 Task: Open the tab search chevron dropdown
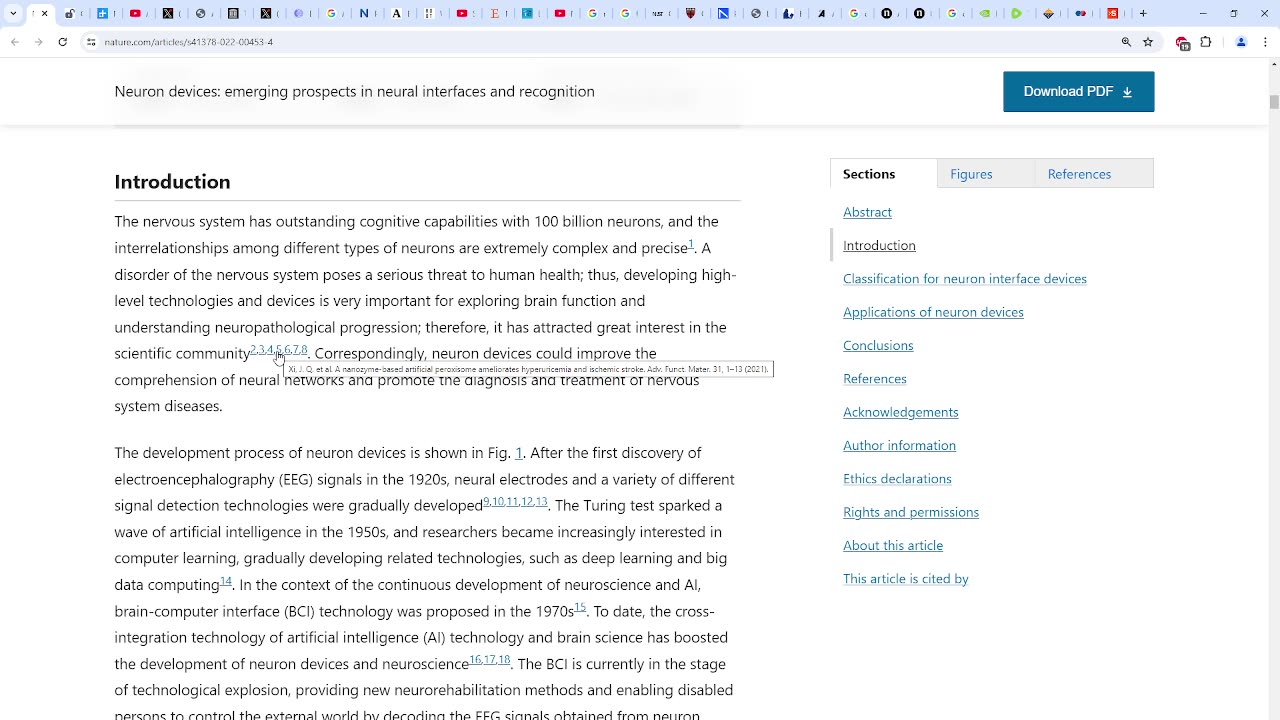(x=13, y=14)
